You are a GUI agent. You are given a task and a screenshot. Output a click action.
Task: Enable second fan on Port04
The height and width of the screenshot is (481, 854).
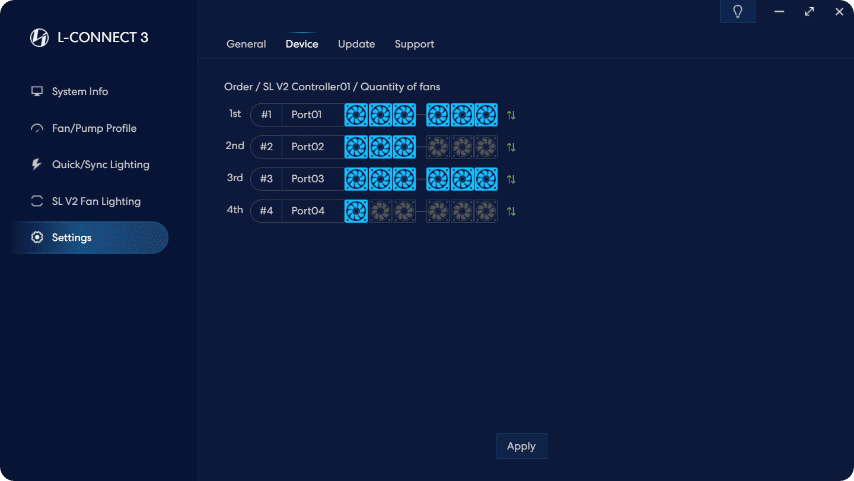380,211
